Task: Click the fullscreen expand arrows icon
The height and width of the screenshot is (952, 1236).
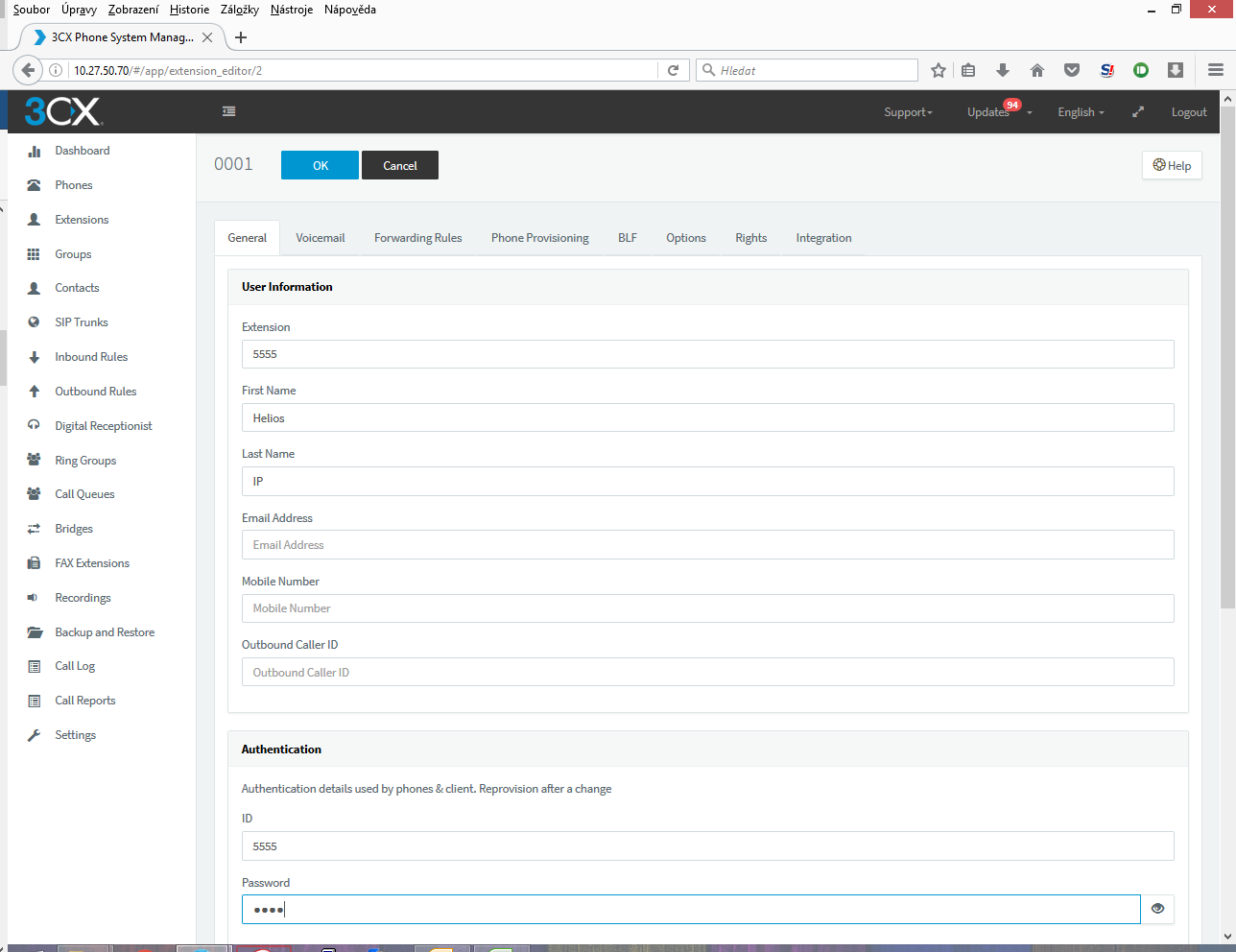Action: [1138, 112]
